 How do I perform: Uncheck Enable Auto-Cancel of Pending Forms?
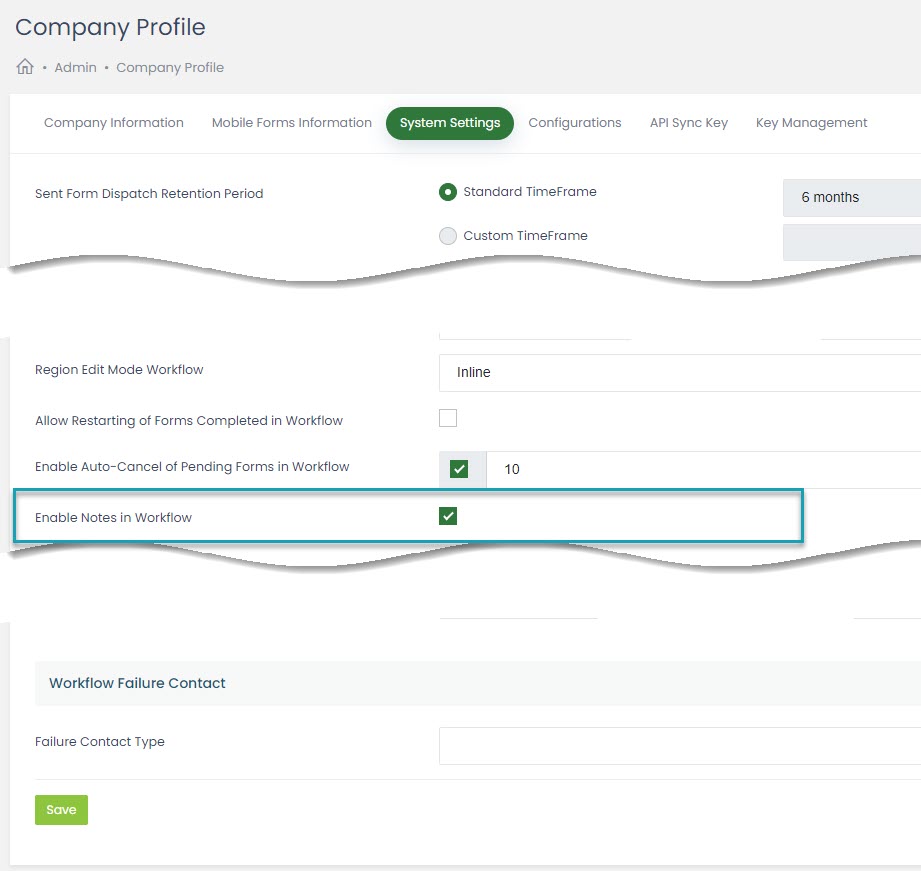tap(459, 469)
